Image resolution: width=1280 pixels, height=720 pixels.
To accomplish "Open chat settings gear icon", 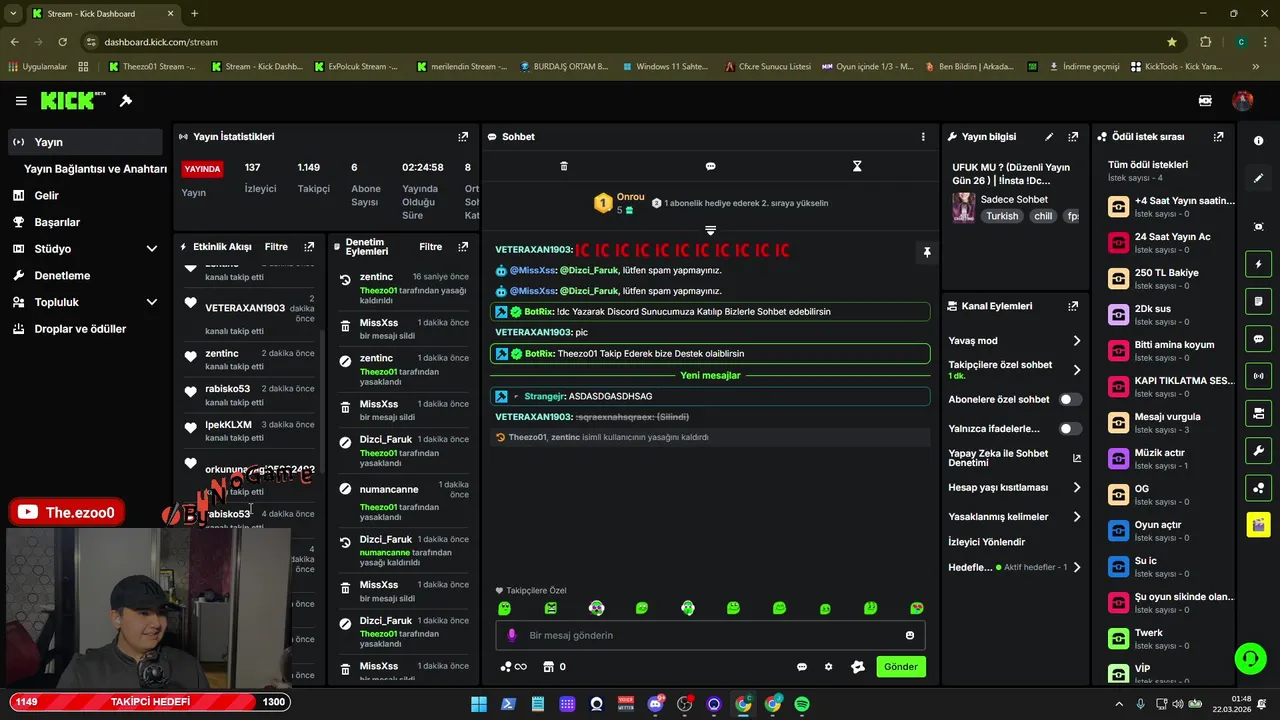I will [828, 667].
